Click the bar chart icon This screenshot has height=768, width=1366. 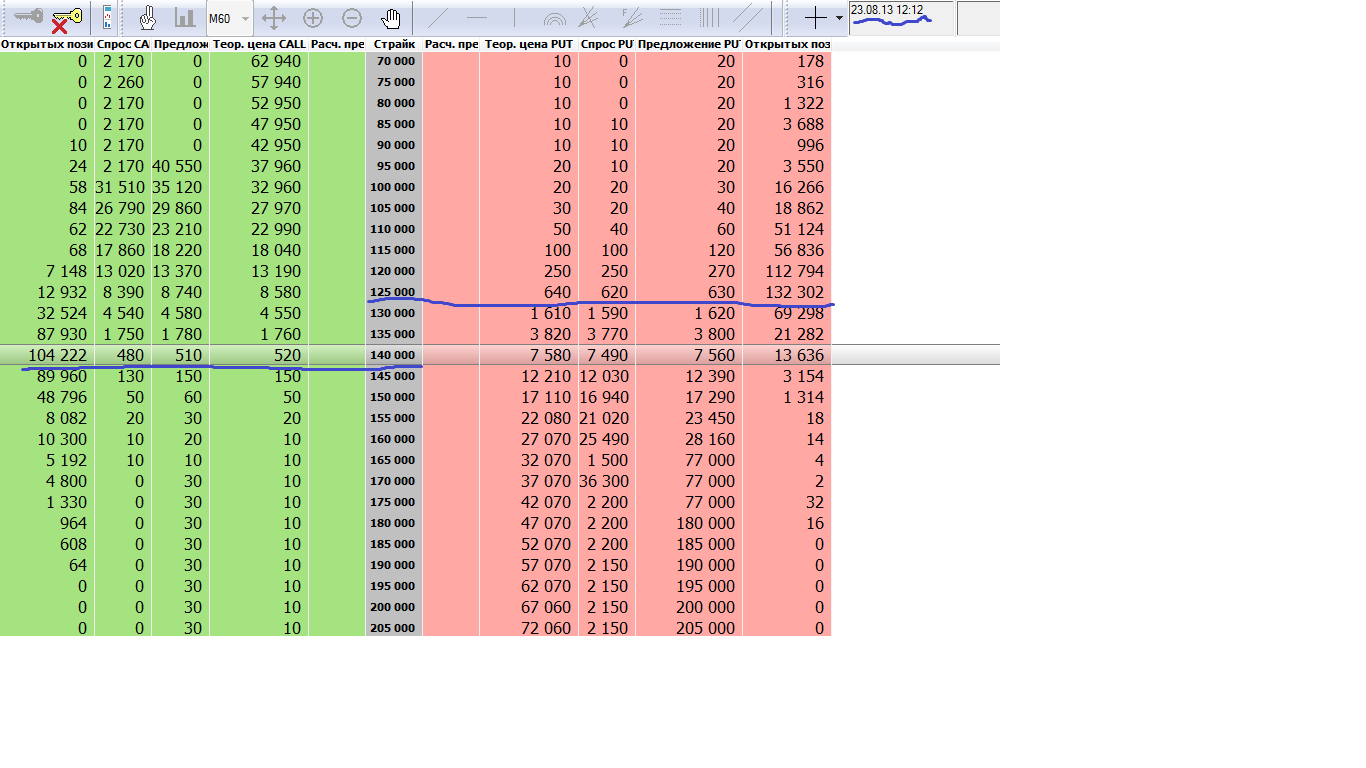coord(185,18)
